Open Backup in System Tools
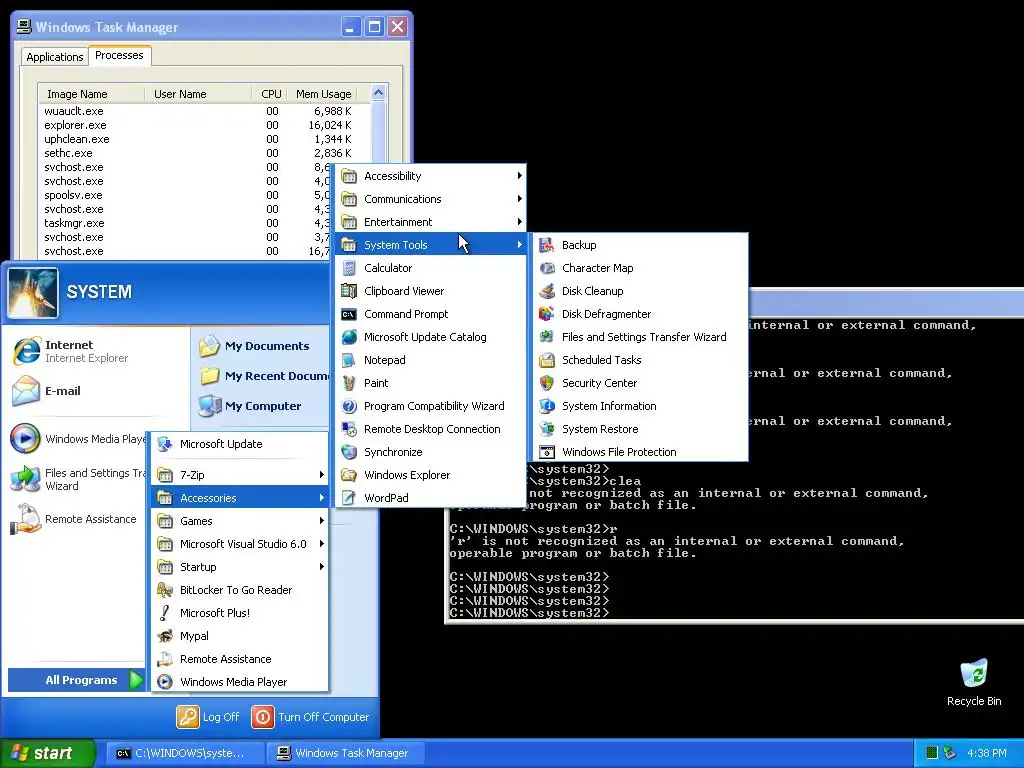Screen dimensions: 1024x768 (640, 245)
